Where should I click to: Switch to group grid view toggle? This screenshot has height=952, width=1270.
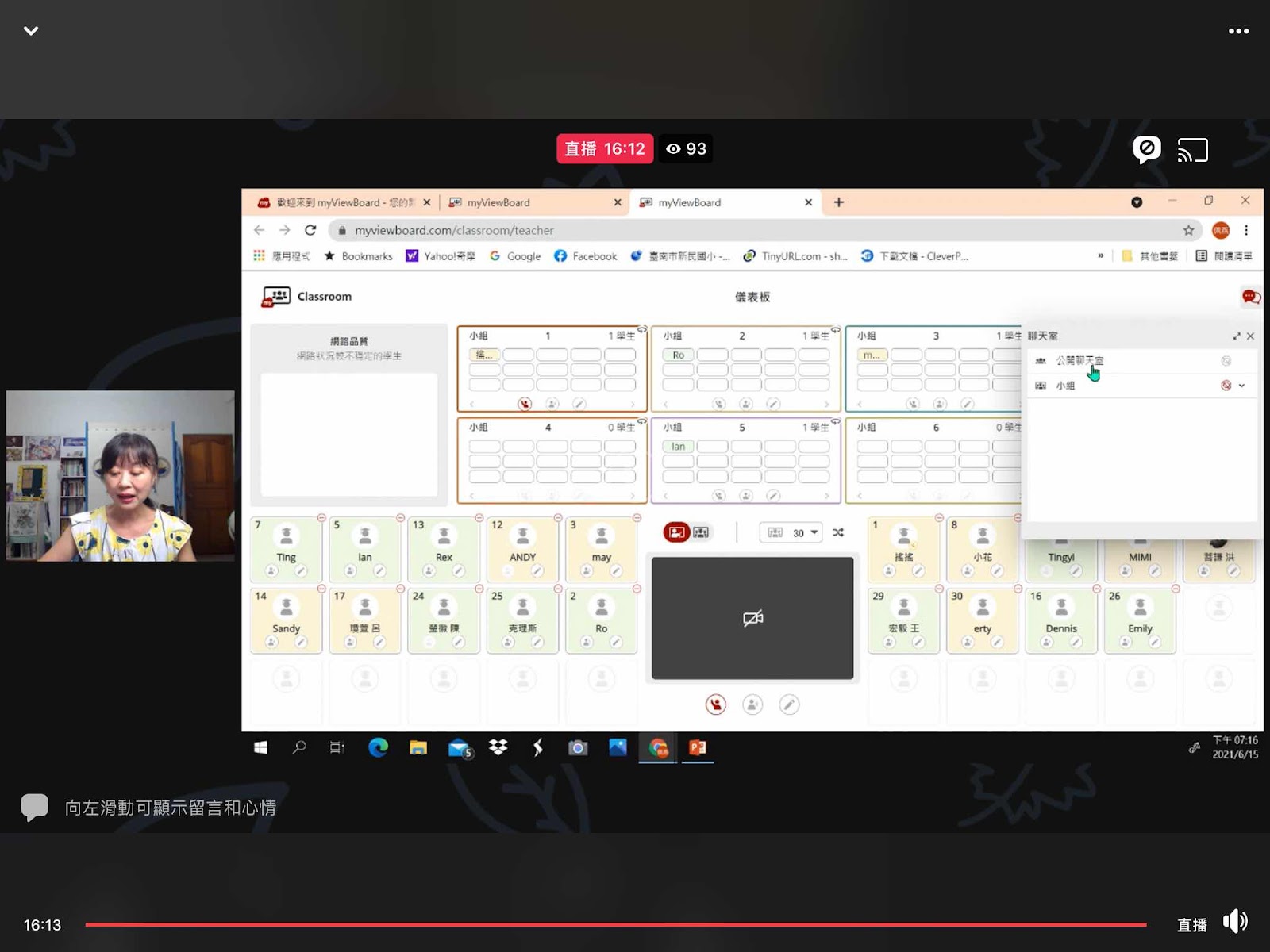click(x=701, y=532)
